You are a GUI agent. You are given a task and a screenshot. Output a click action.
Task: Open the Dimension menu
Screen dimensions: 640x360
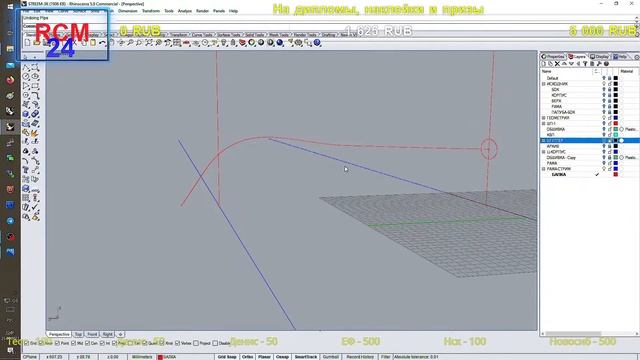click(128, 11)
